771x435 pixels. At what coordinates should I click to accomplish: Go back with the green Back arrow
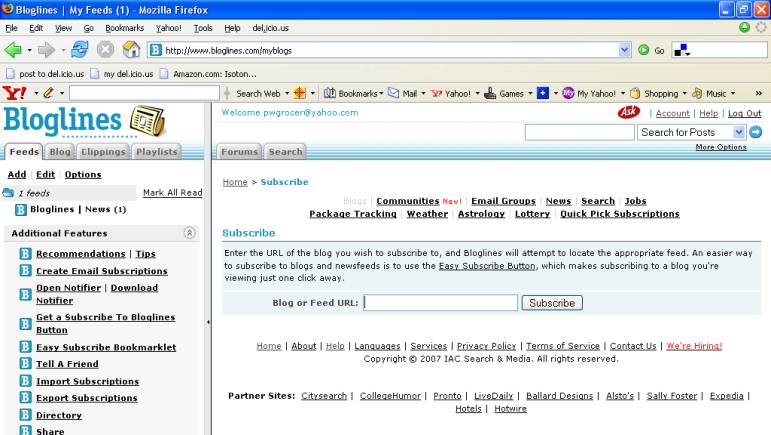point(13,50)
